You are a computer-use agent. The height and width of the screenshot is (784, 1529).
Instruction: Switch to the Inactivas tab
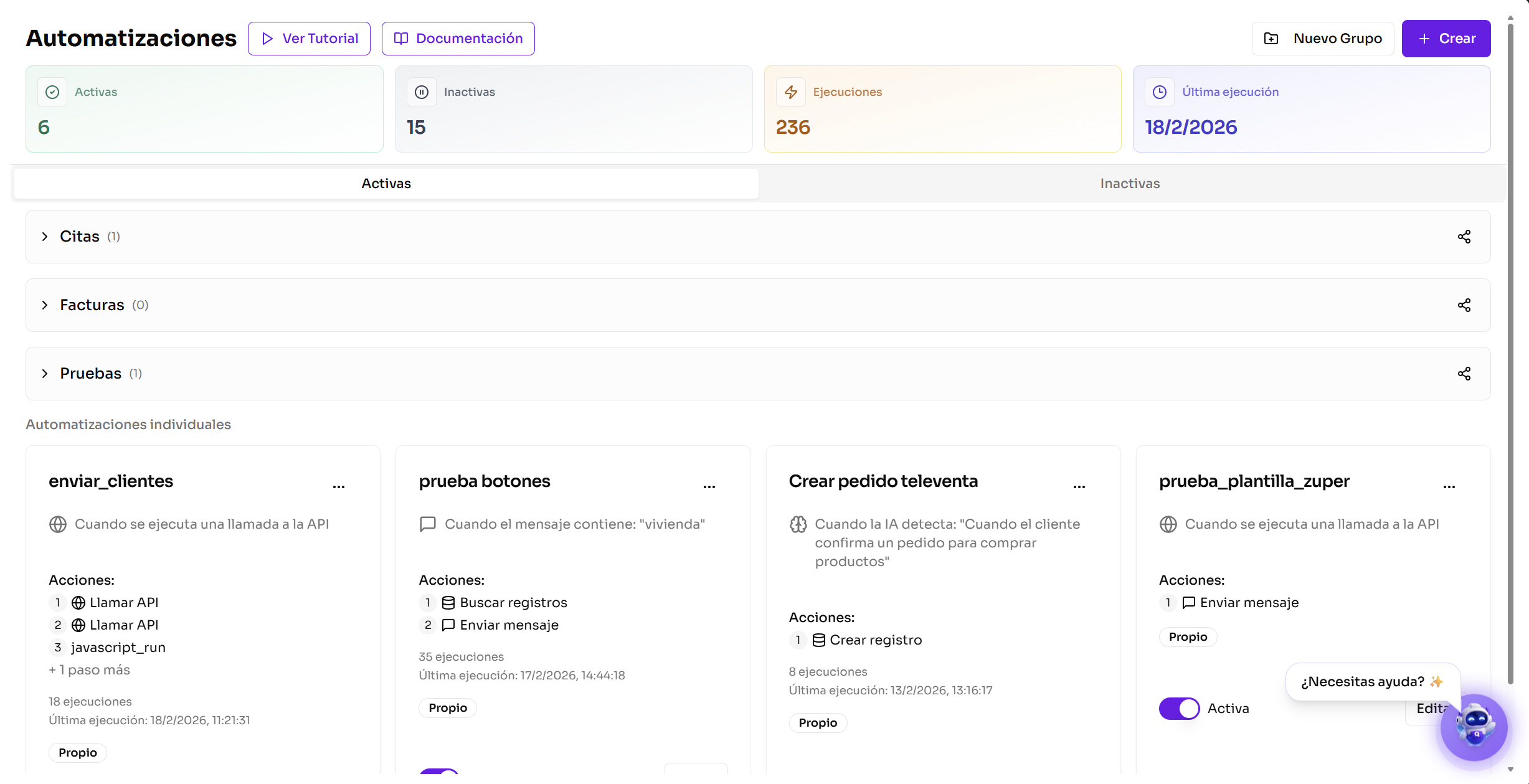pos(1130,184)
